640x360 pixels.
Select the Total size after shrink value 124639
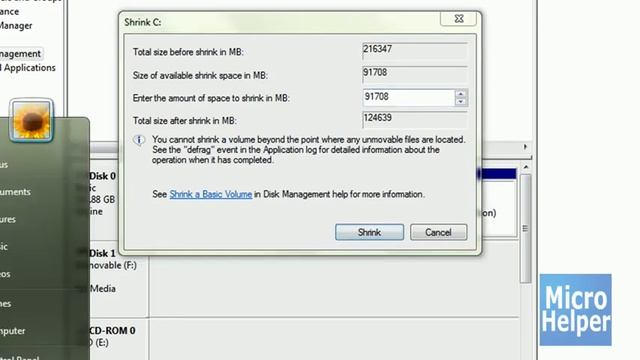coord(415,120)
